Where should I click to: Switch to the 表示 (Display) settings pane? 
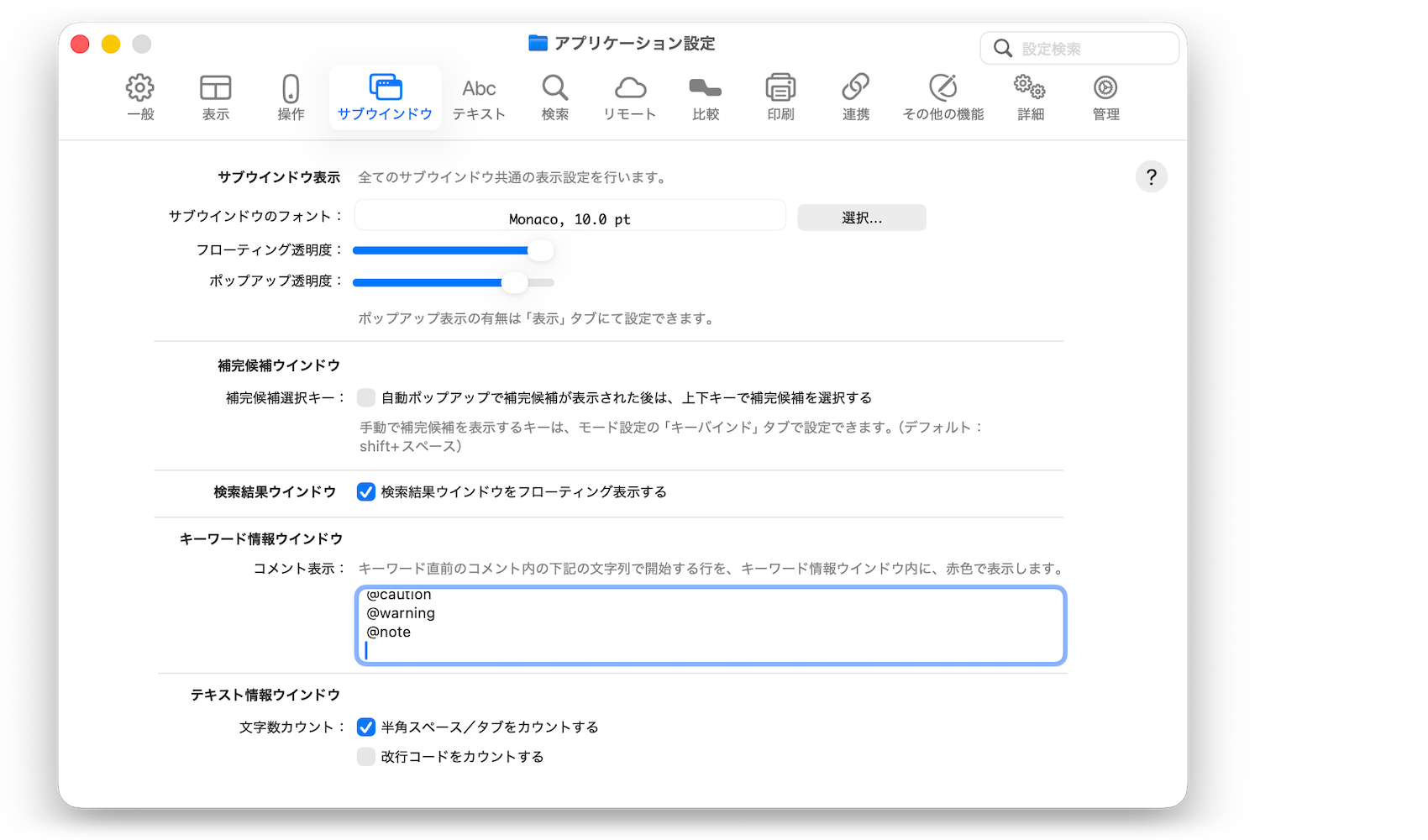click(x=215, y=97)
